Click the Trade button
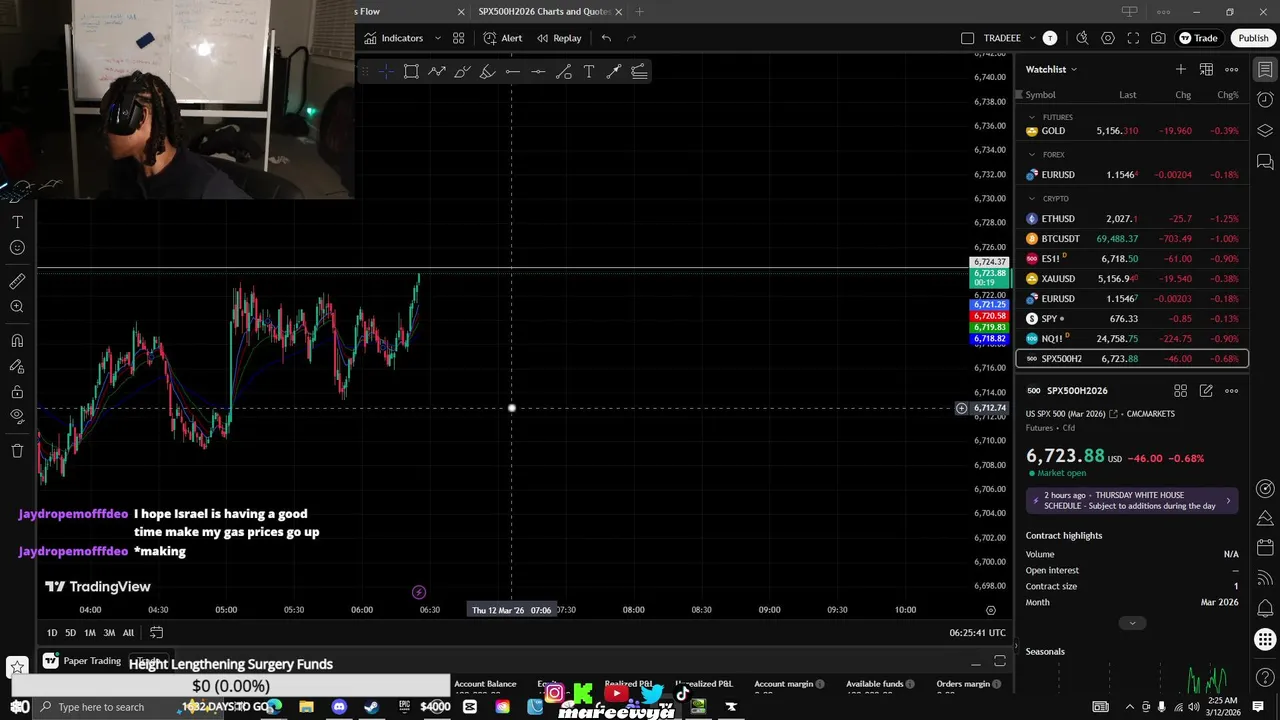 coord(1197,38)
